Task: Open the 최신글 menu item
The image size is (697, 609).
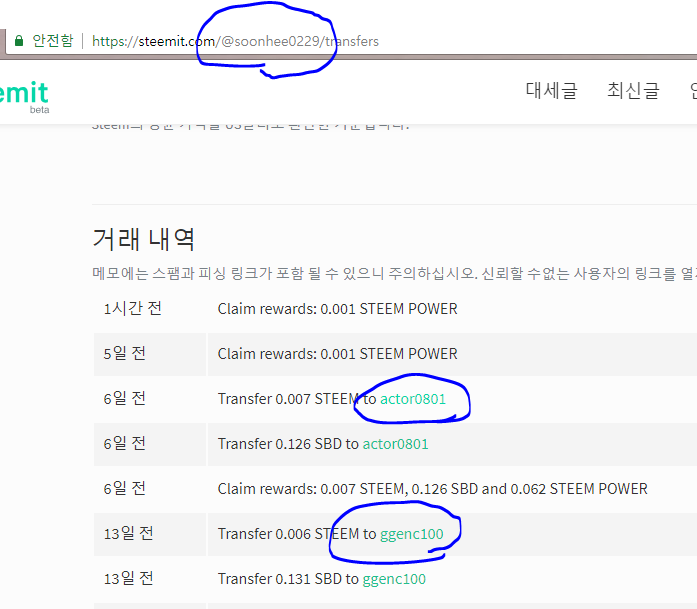Action: pyautogui.click(x=633, y=90)
